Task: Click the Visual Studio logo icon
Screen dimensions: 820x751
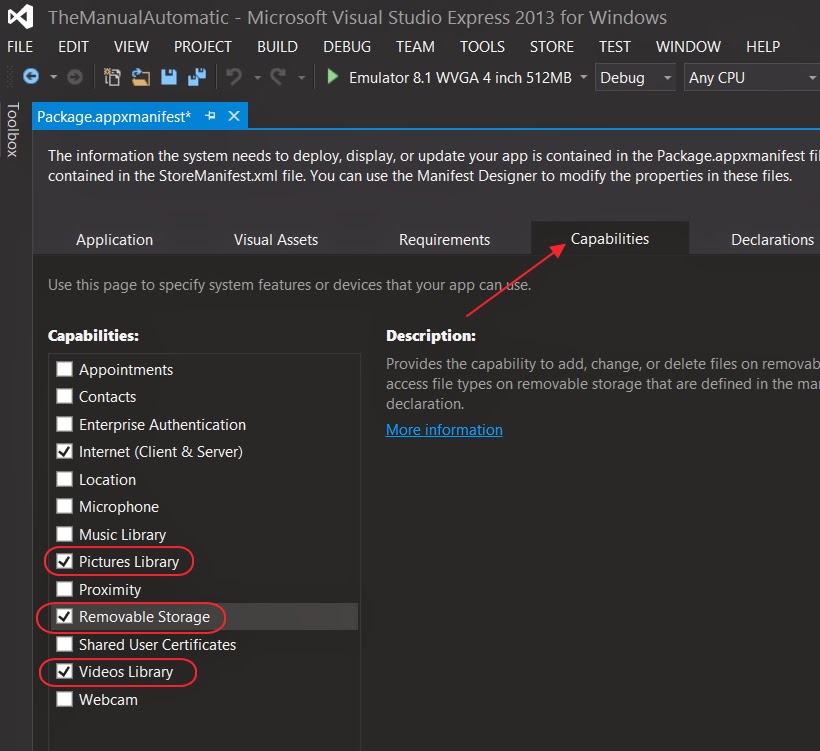Action: [20, 17]
